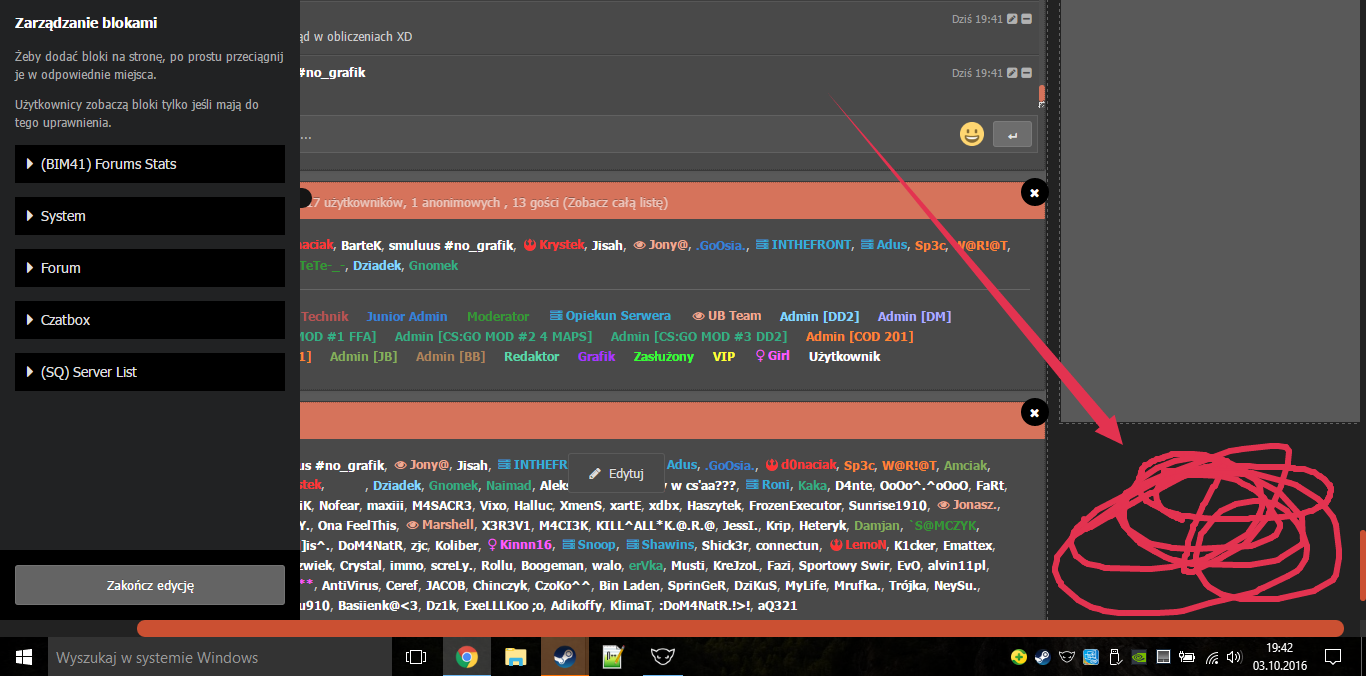Viewport: 1366px width, 676px height.
Task: Expand the (SQ) Server List section
Action: (x=150, y=372)
